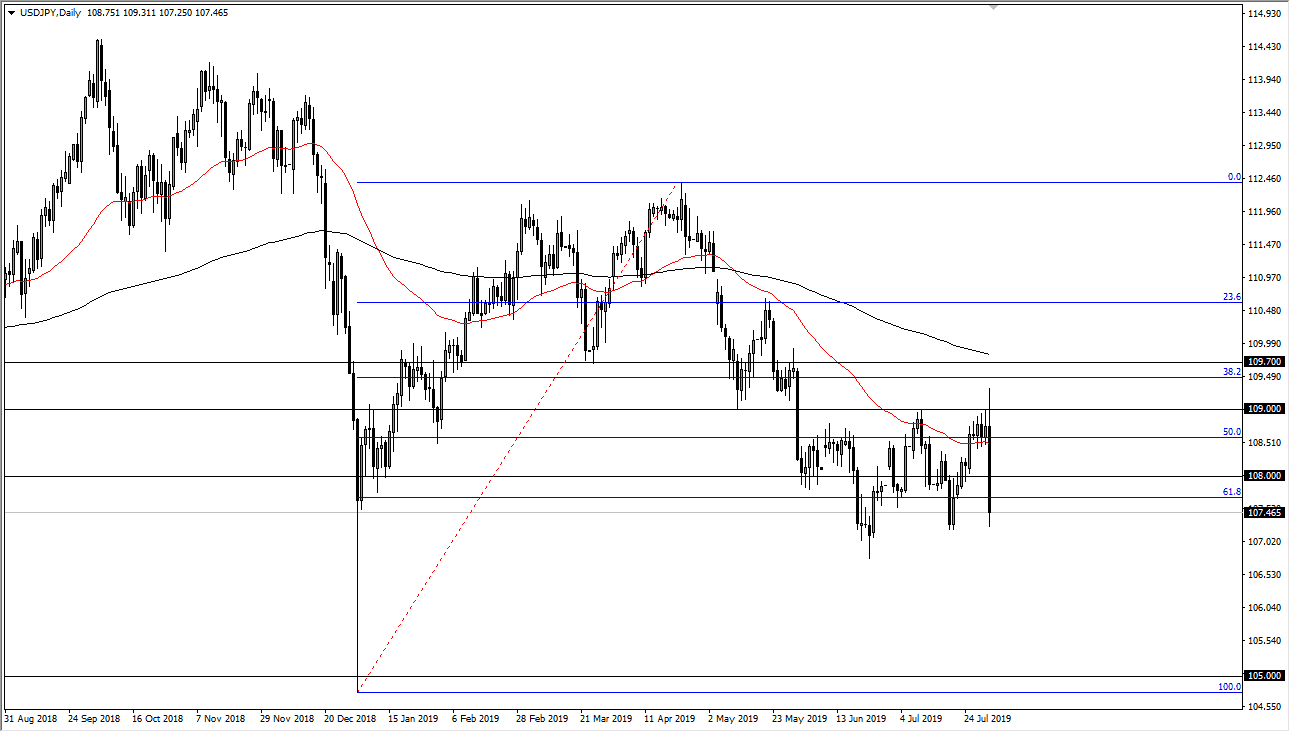Click the 50.0 Fibonacci level label
Viewport: 1290px width, 732px height.
coord(1232,430)
